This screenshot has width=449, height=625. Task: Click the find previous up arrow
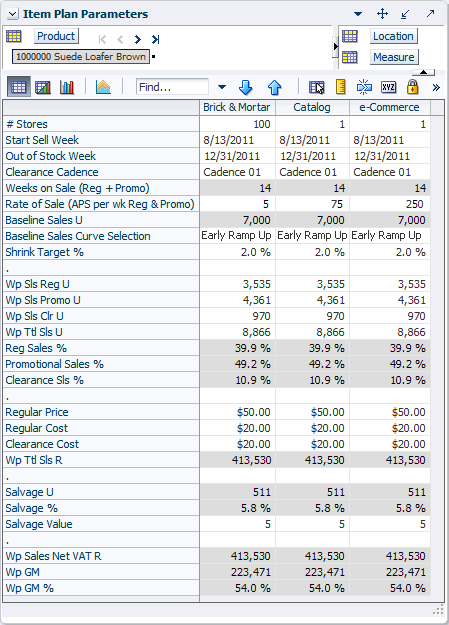274,87
